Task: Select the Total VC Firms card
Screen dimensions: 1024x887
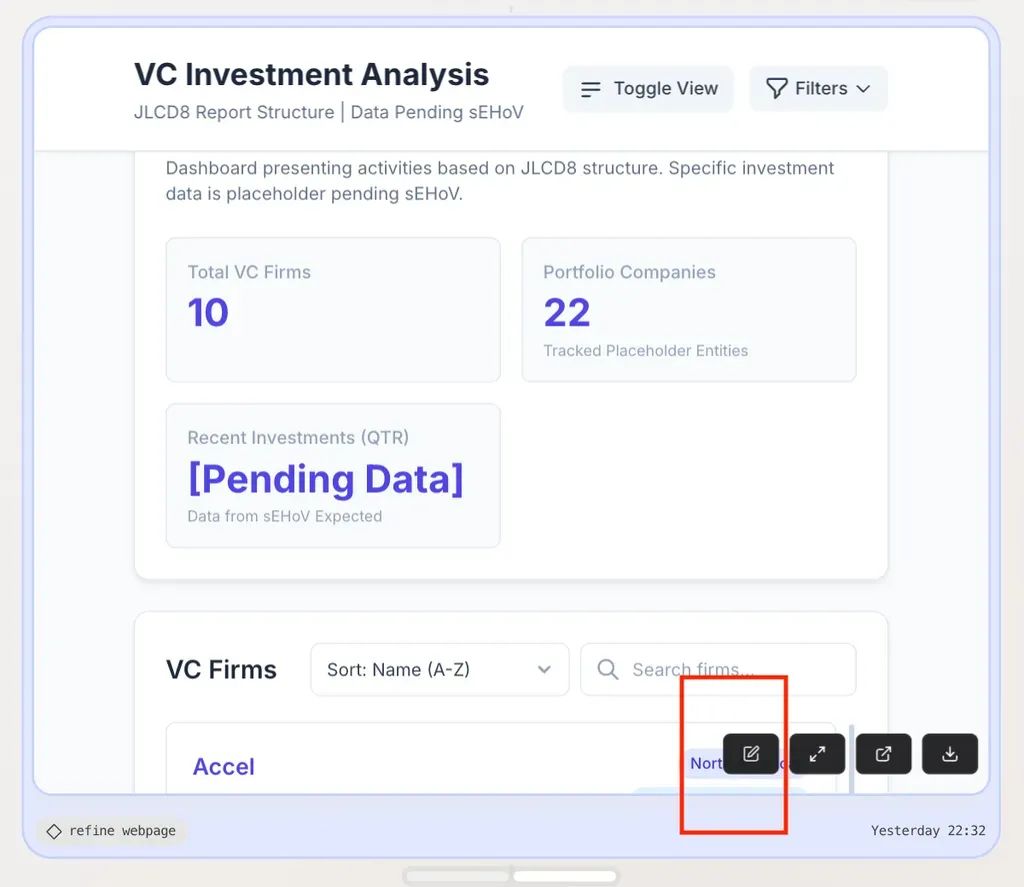Action: pyautogui.click(x=333, y=310)
